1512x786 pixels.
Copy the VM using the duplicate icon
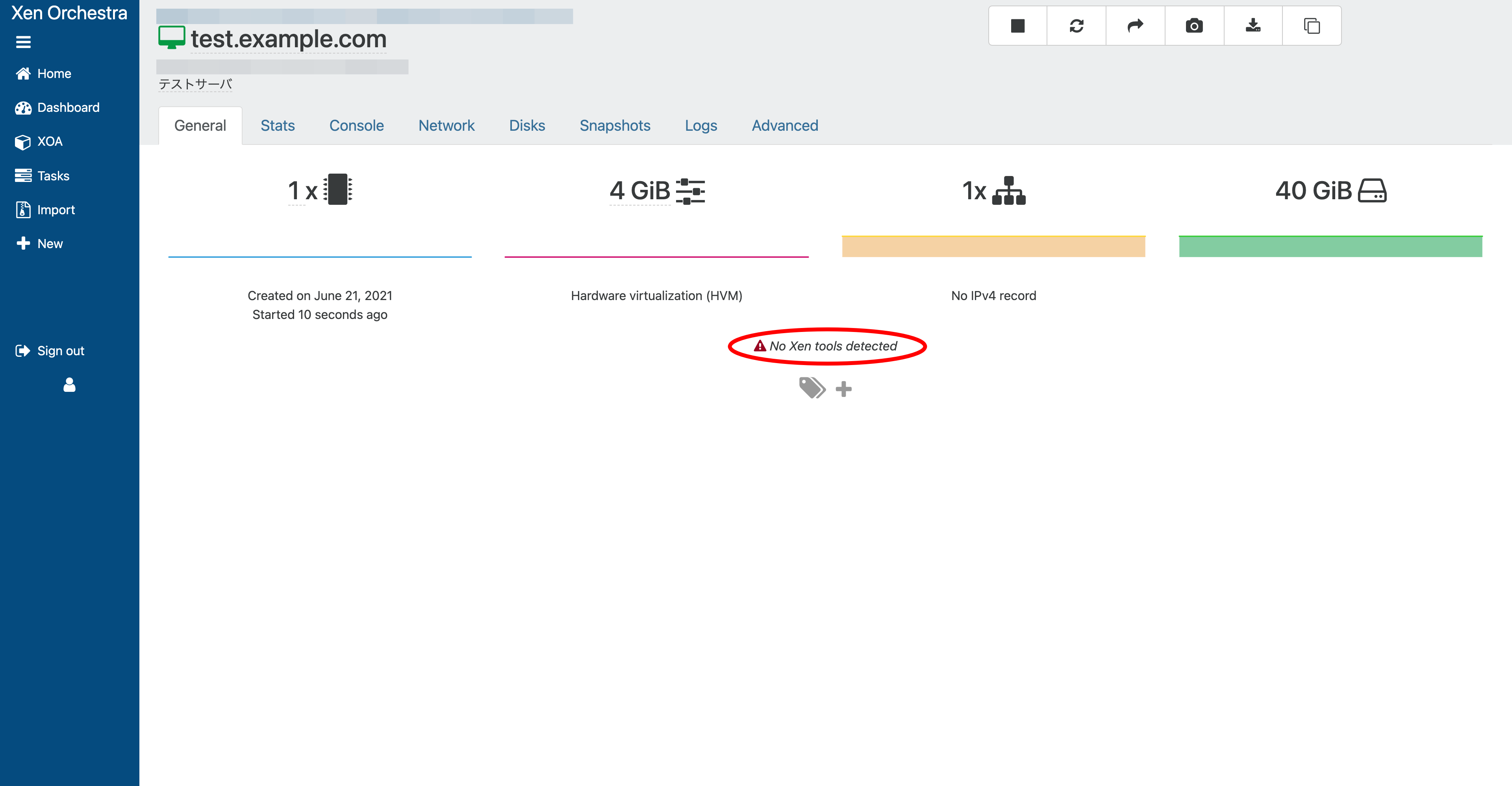(x=1311, y=26)
